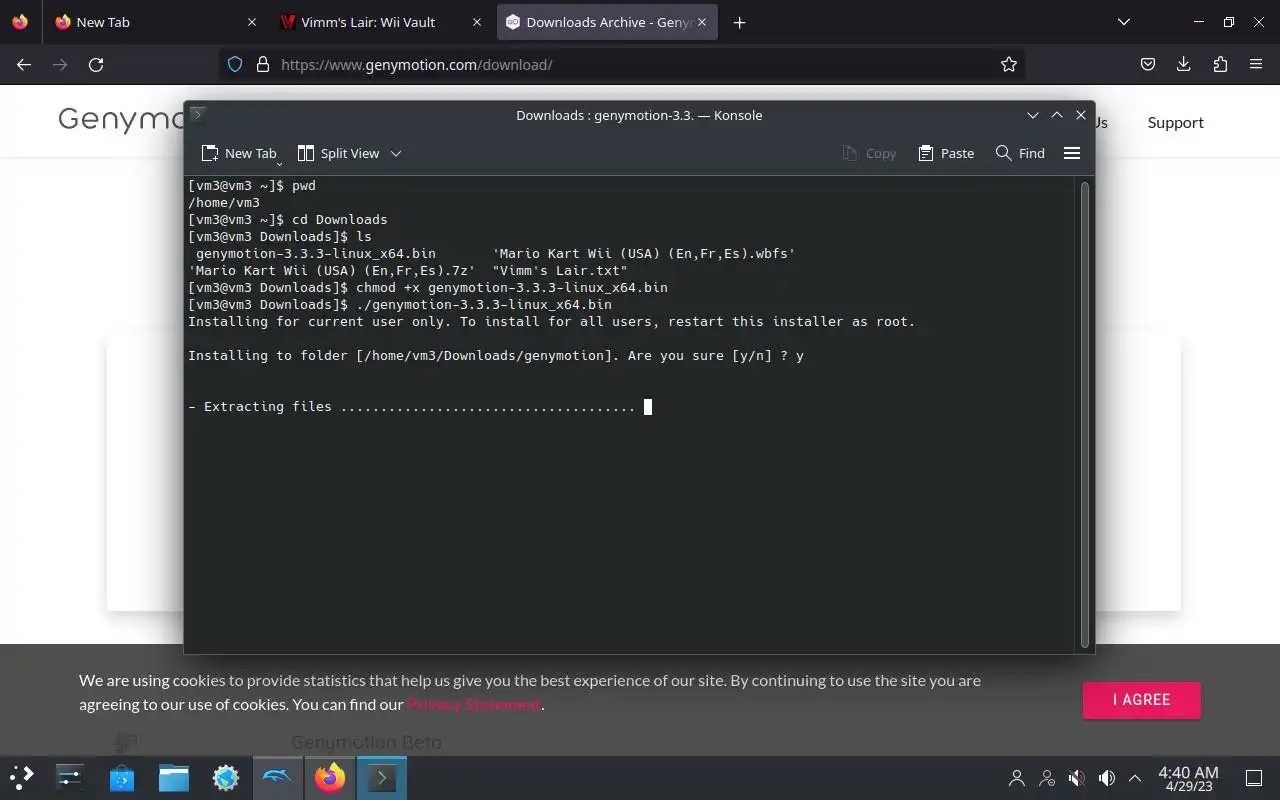Open the globe-gear app on the taskbar
Screen dimensions: 1280x800
pyautogui.click(x=226, y=777)
